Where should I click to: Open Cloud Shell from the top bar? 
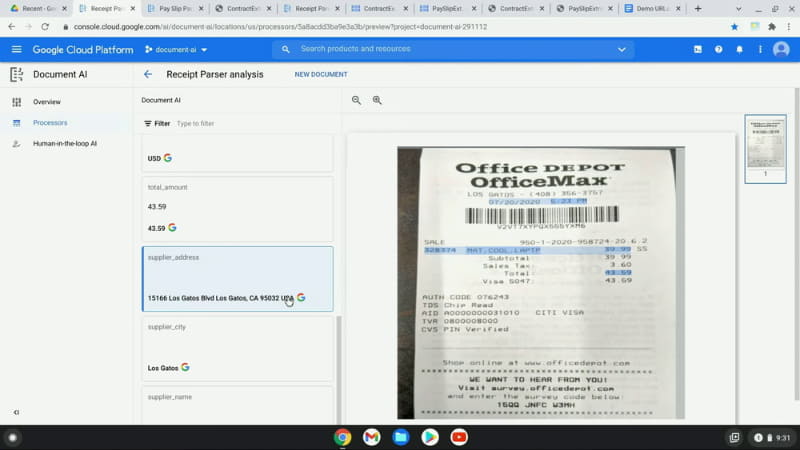pyautogui.click(x=697, y=49)
